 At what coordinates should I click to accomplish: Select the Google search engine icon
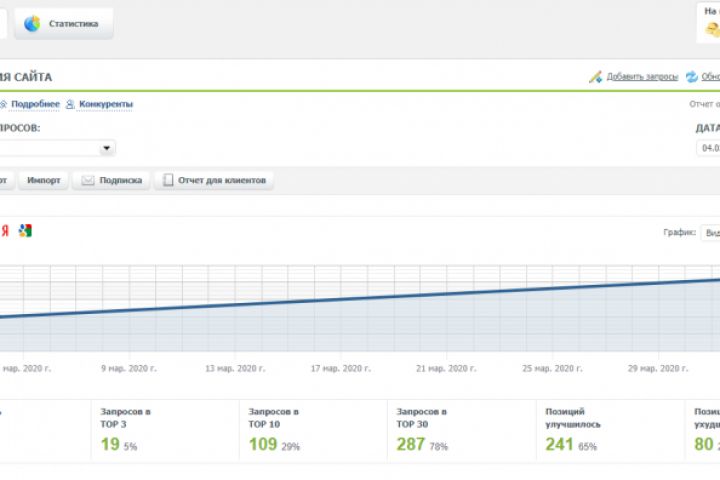25,231
